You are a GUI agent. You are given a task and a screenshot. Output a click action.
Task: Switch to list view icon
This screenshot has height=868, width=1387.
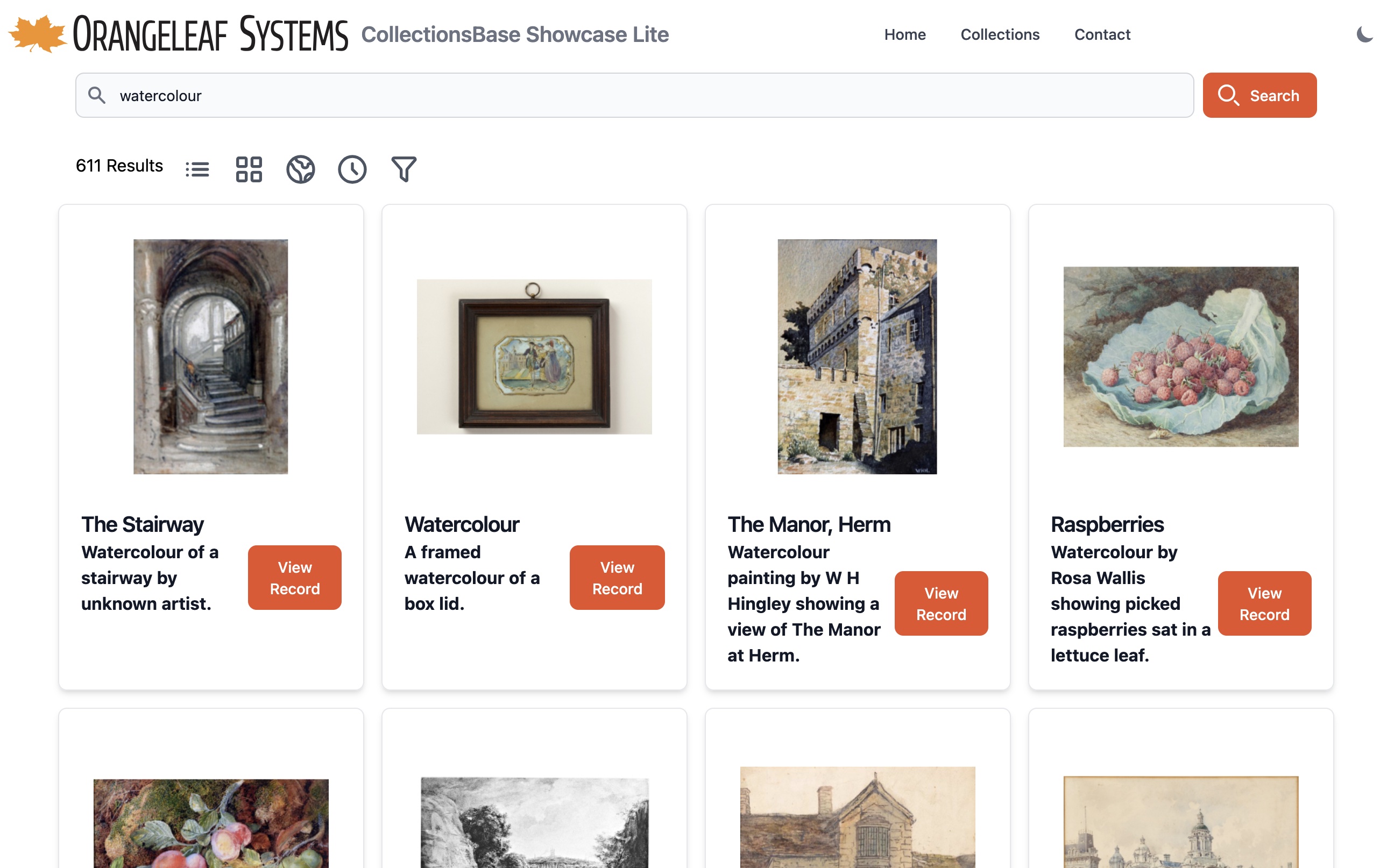point(197,169)
